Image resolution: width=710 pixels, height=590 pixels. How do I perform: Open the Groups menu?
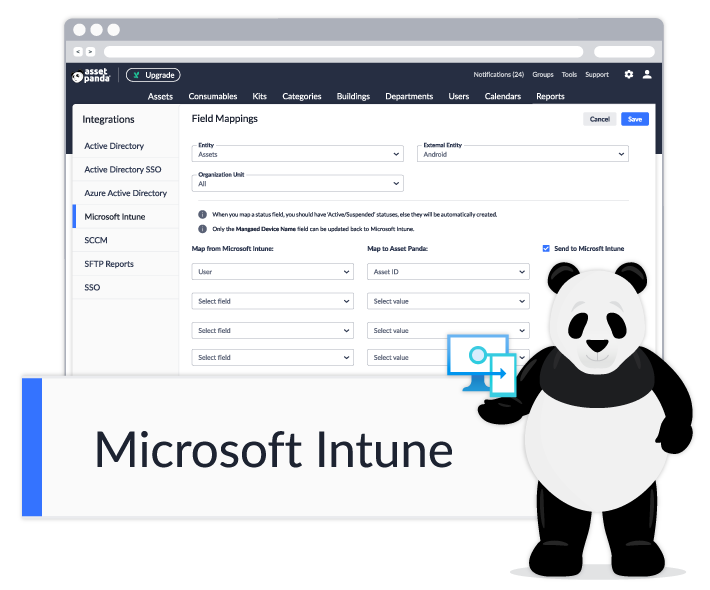(x=543, y=75)
